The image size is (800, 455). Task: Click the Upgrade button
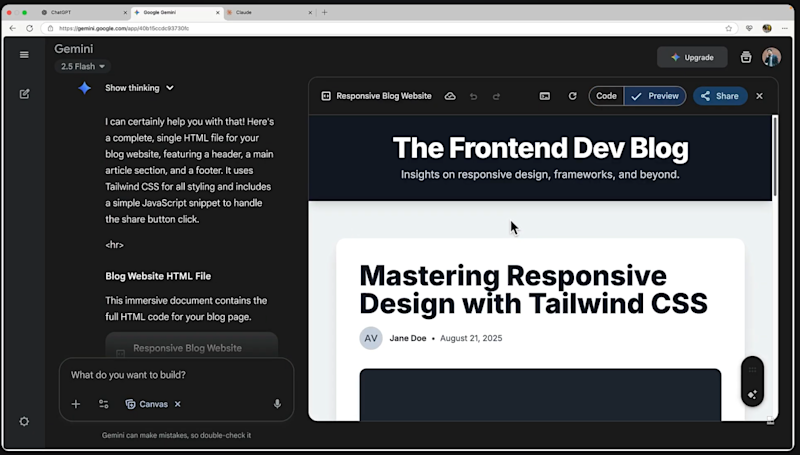coord(692,57)
